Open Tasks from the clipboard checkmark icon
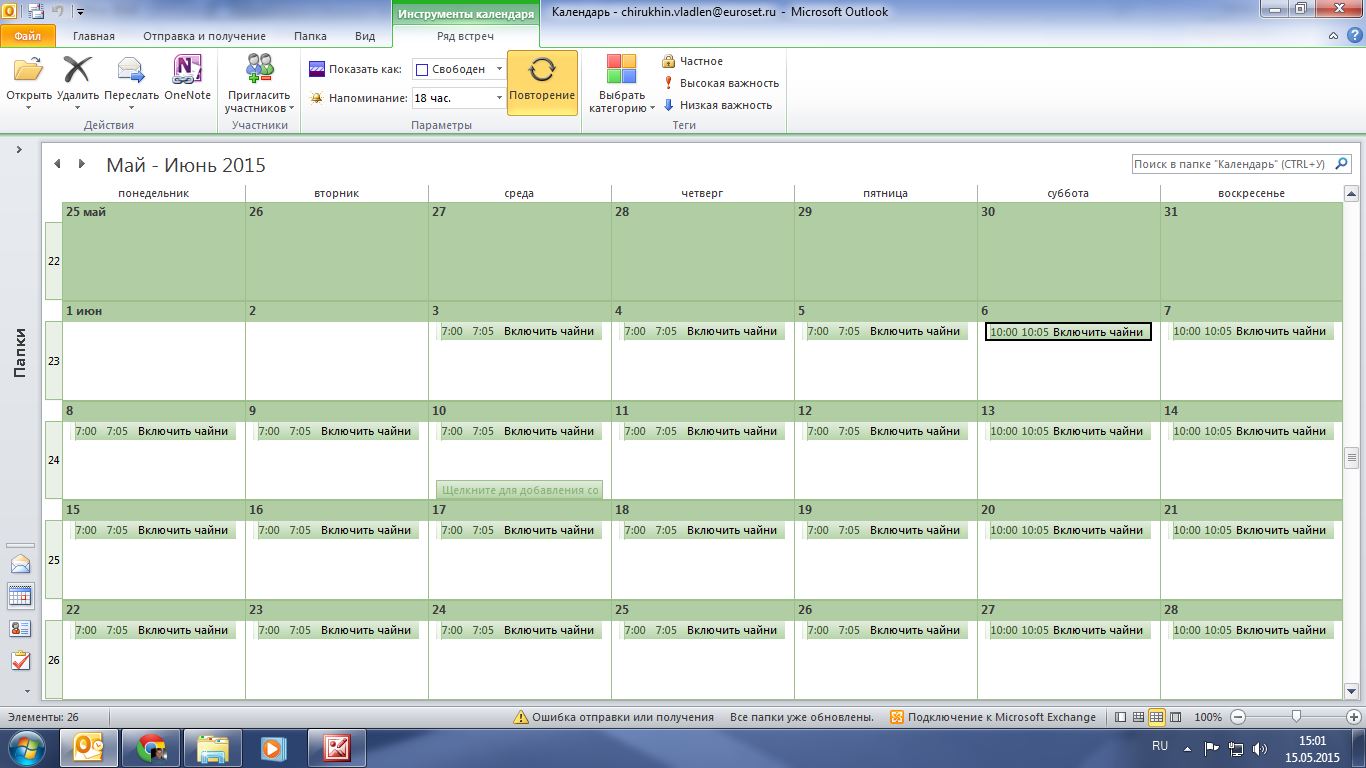The height and width of the screenshot is (768, 1366). click(20, 661)
